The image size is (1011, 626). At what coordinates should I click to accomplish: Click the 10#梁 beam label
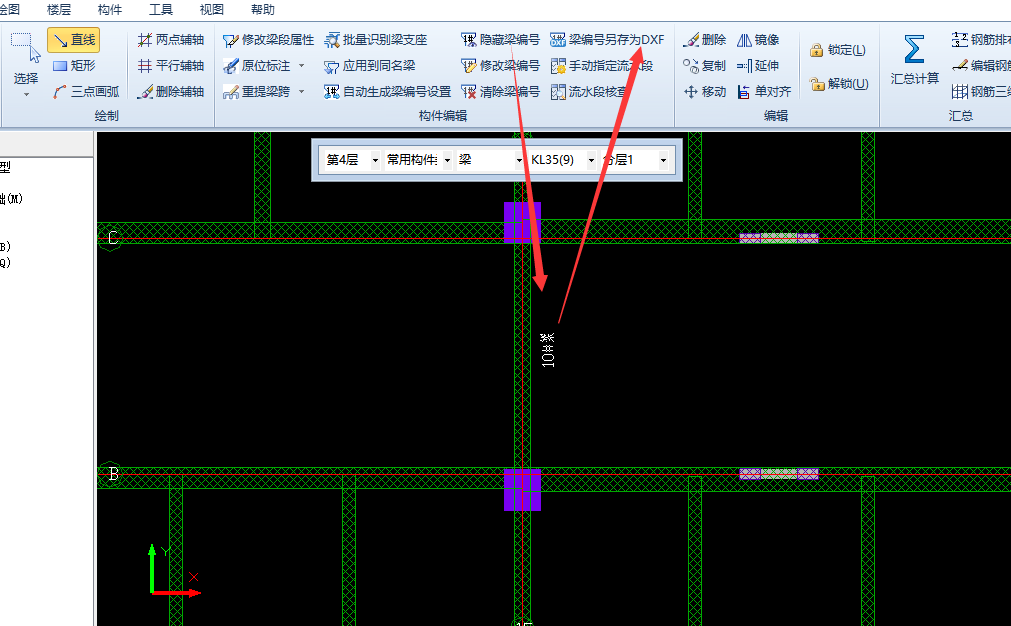click(547, 350)
